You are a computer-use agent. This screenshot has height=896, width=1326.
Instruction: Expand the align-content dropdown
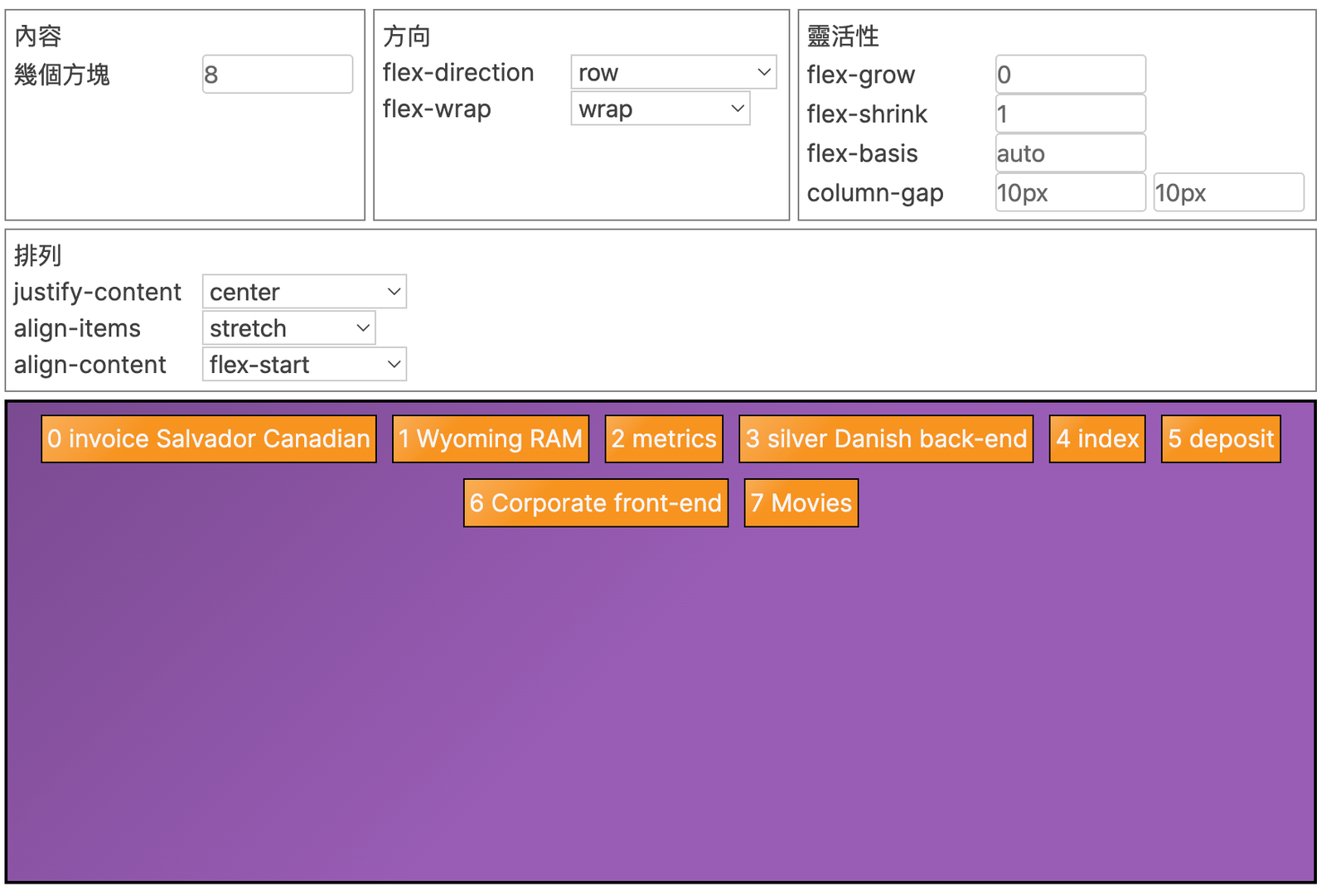(303, 365)
